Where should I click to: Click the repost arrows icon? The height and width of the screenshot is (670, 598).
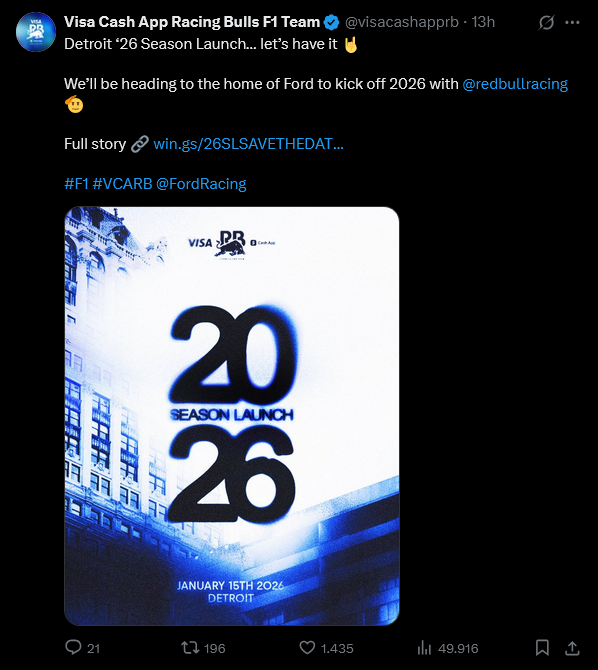[190, 648]
